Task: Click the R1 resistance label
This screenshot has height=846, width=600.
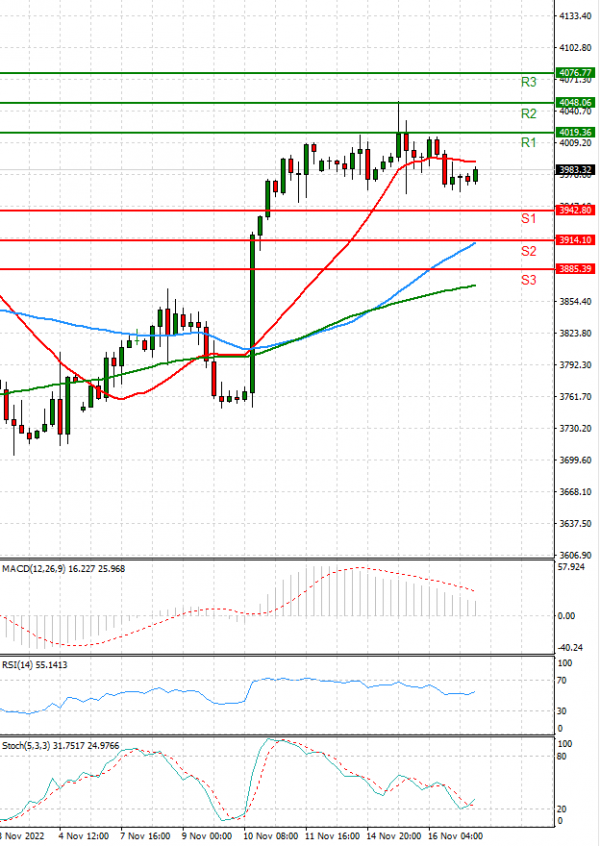Action: [529, 143]
